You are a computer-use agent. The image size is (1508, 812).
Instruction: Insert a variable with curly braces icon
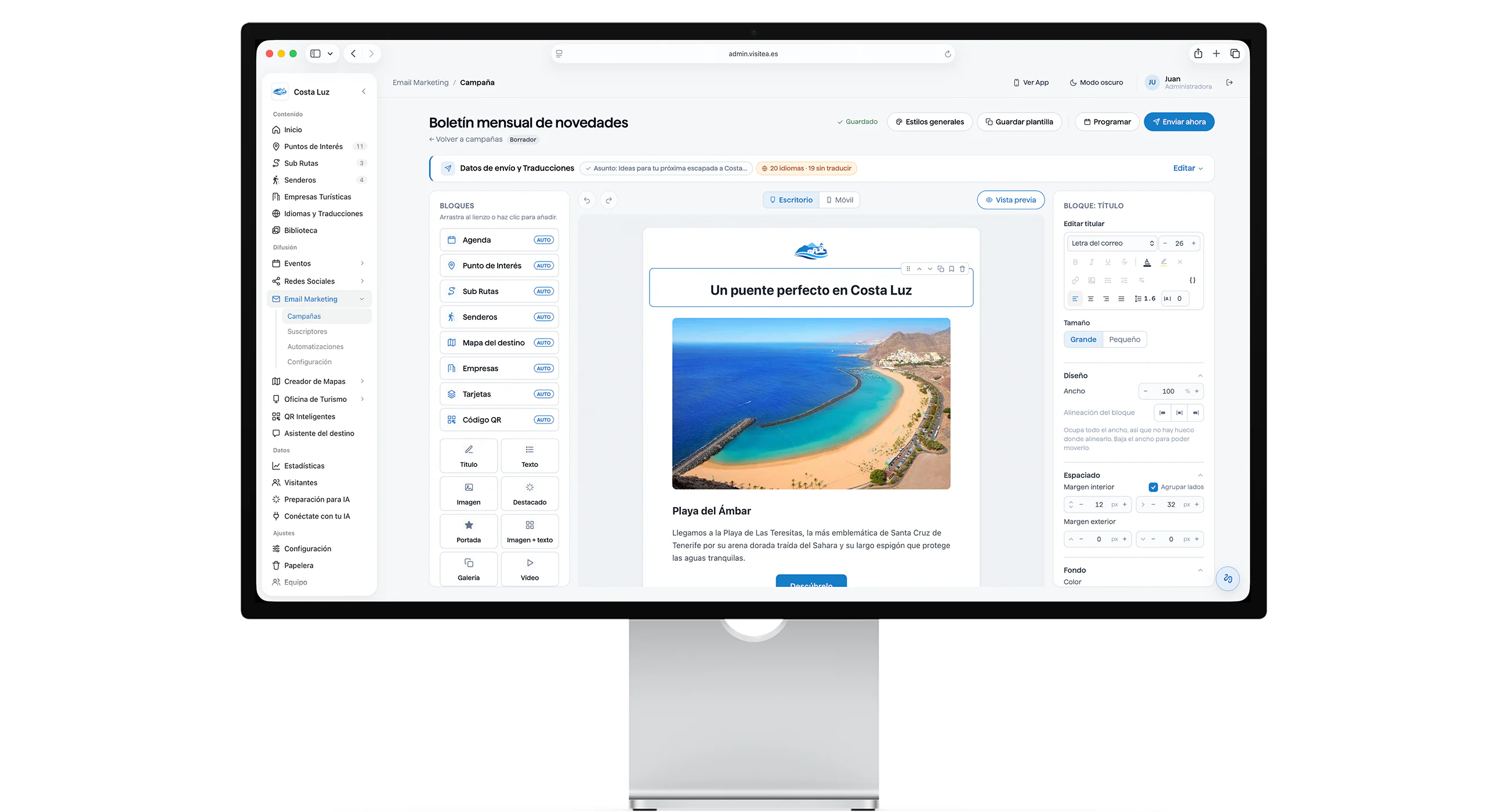(x=1192, y=280)
